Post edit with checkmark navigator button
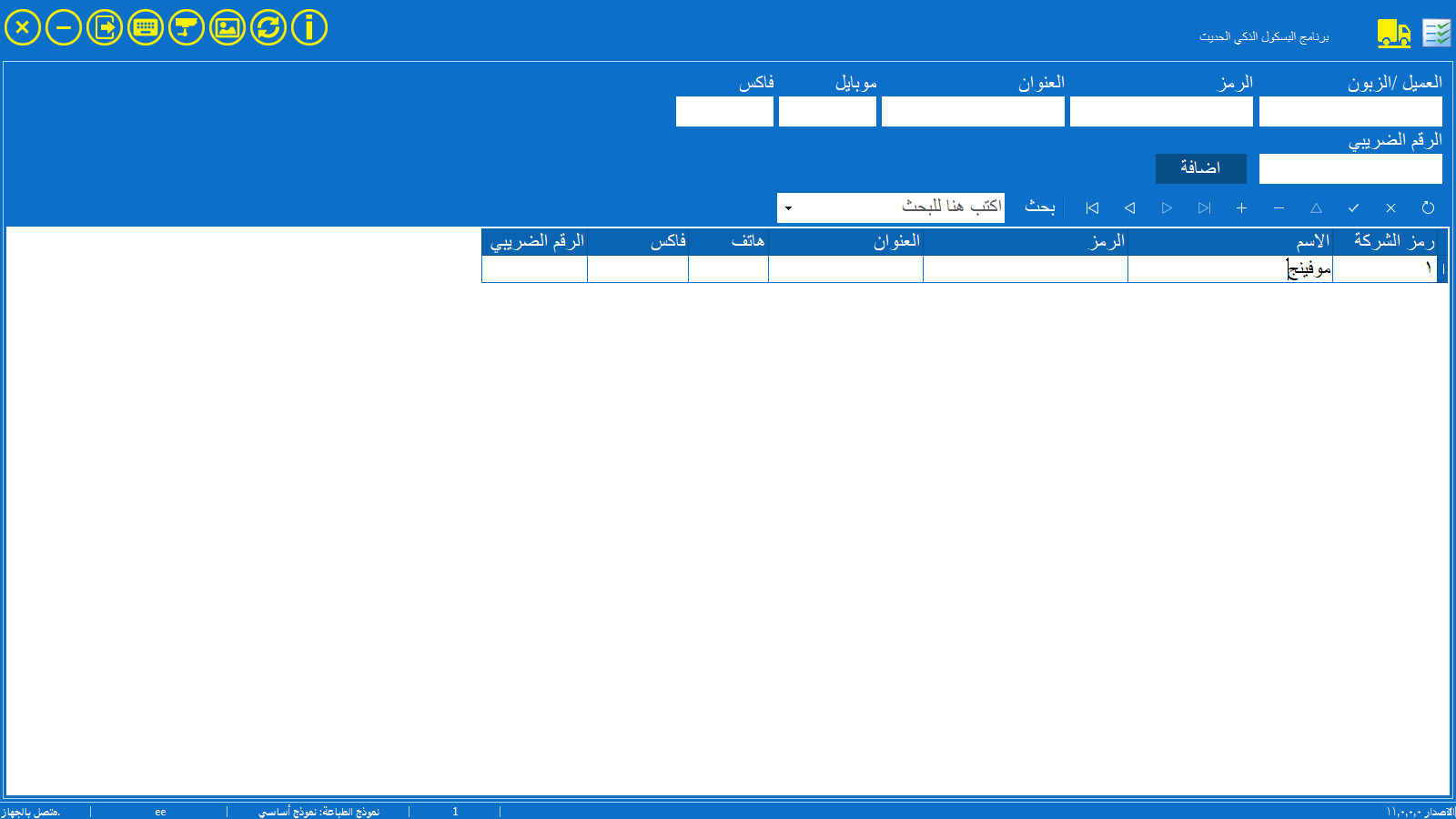The image size is (1456, 819). [x=1353, y=208]
